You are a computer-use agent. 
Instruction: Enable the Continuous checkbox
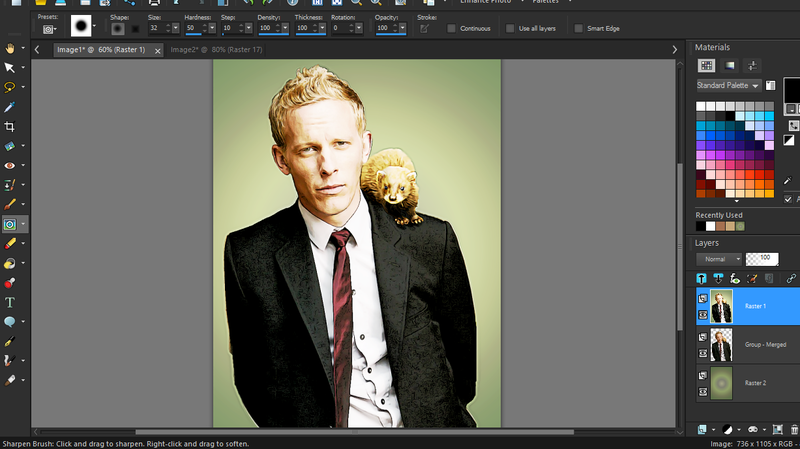coord(451,29)
